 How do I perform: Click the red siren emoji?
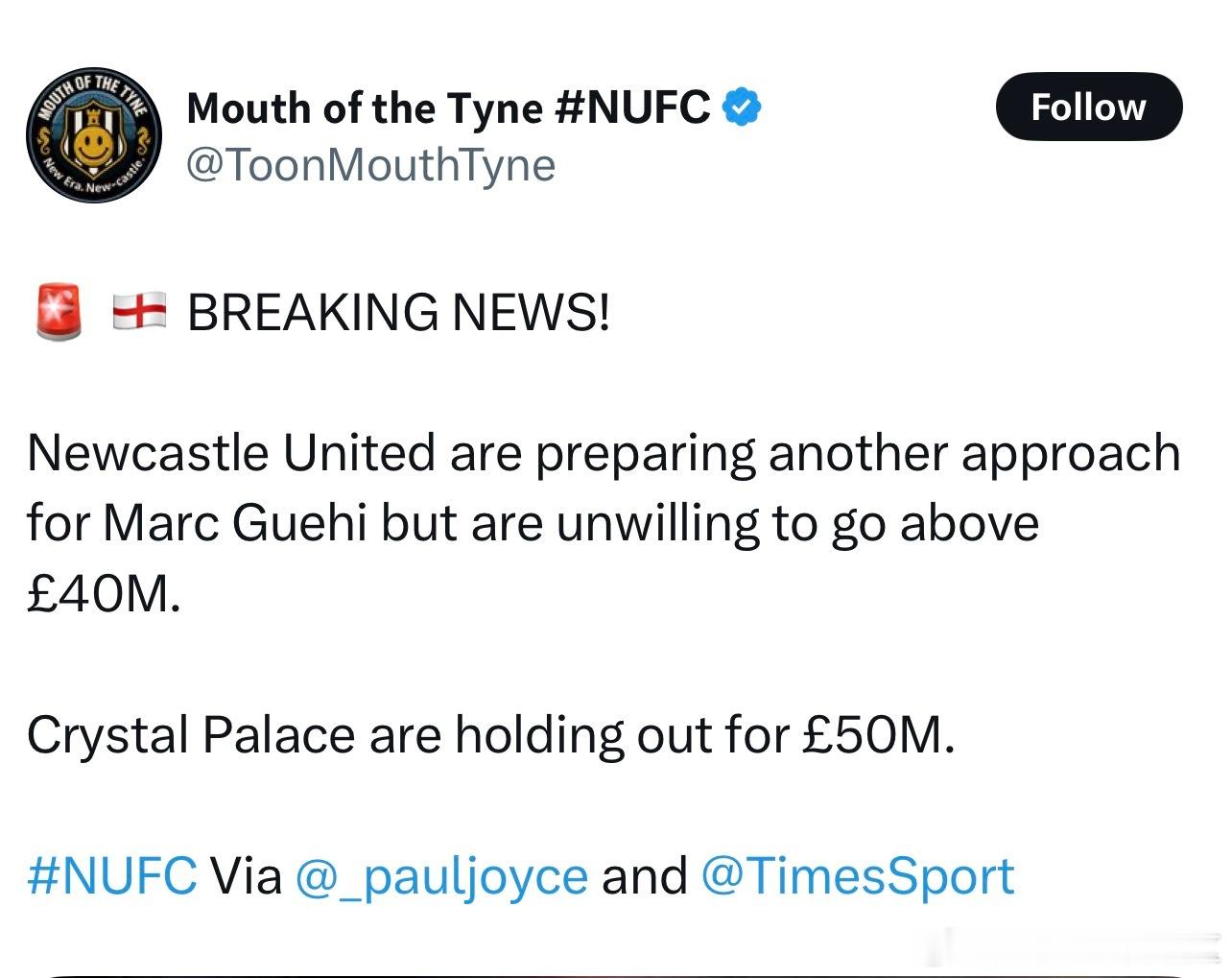59,311
